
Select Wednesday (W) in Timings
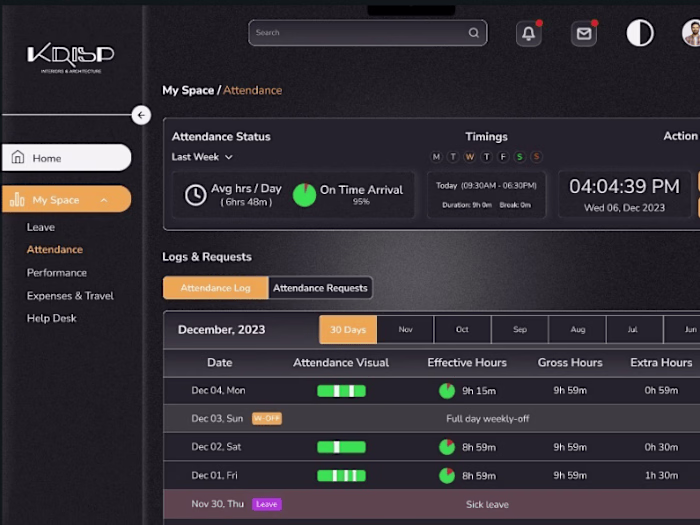(x=469, y=157)
